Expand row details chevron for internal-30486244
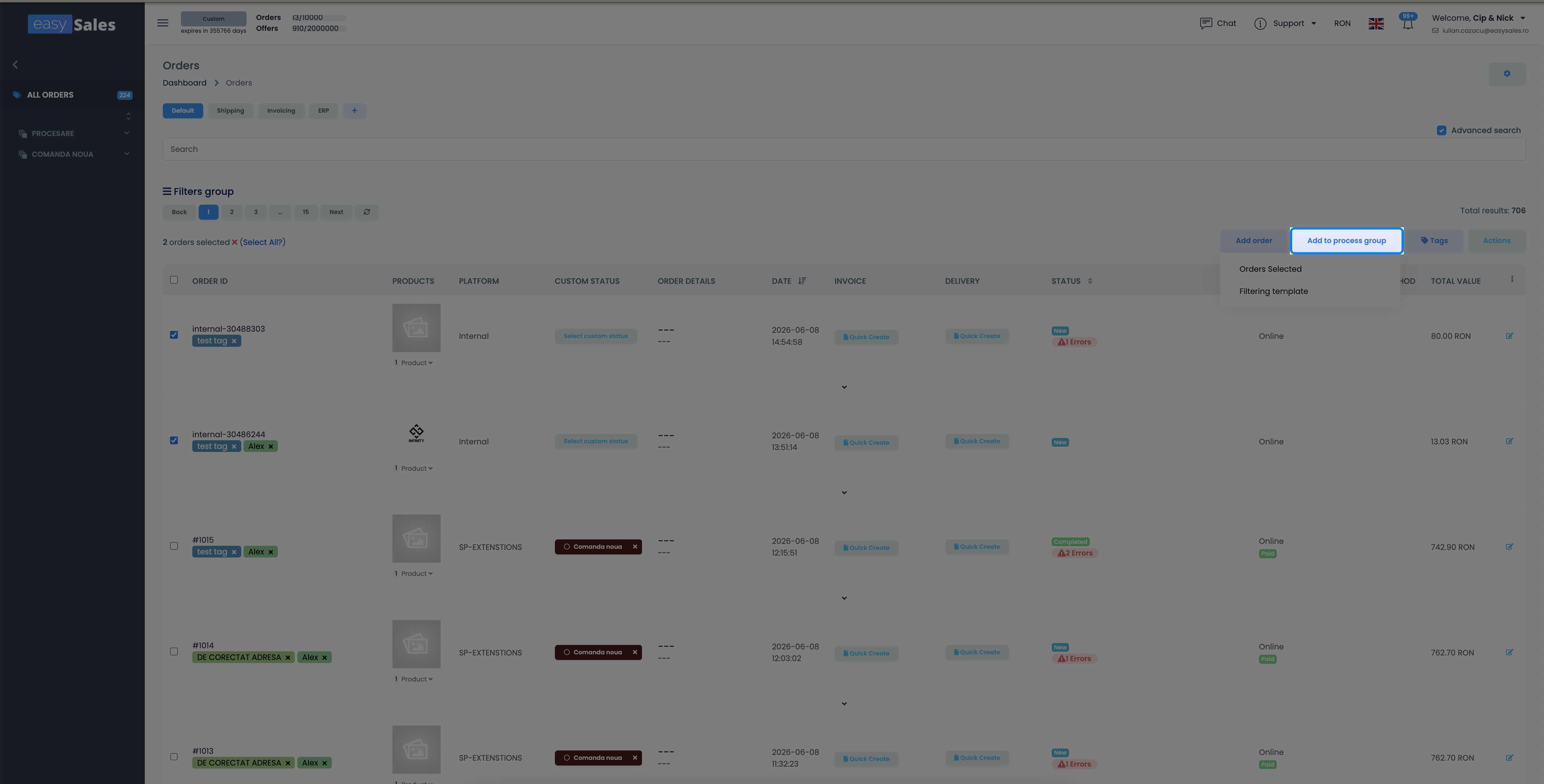The width and height of the screenshot is (1544, 784). pyautogui.click(x=844, y=493)
